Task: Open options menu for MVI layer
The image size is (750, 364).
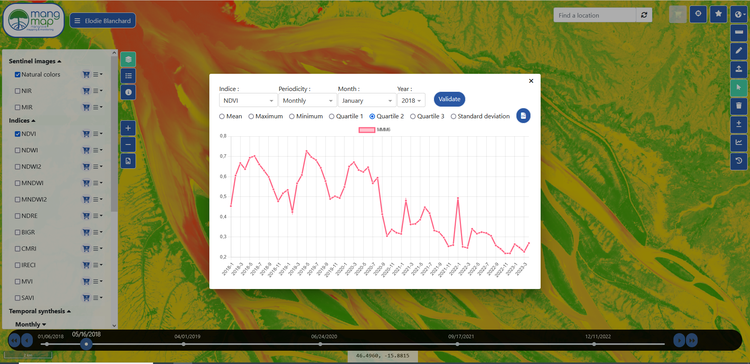Action: click(98, 281)
